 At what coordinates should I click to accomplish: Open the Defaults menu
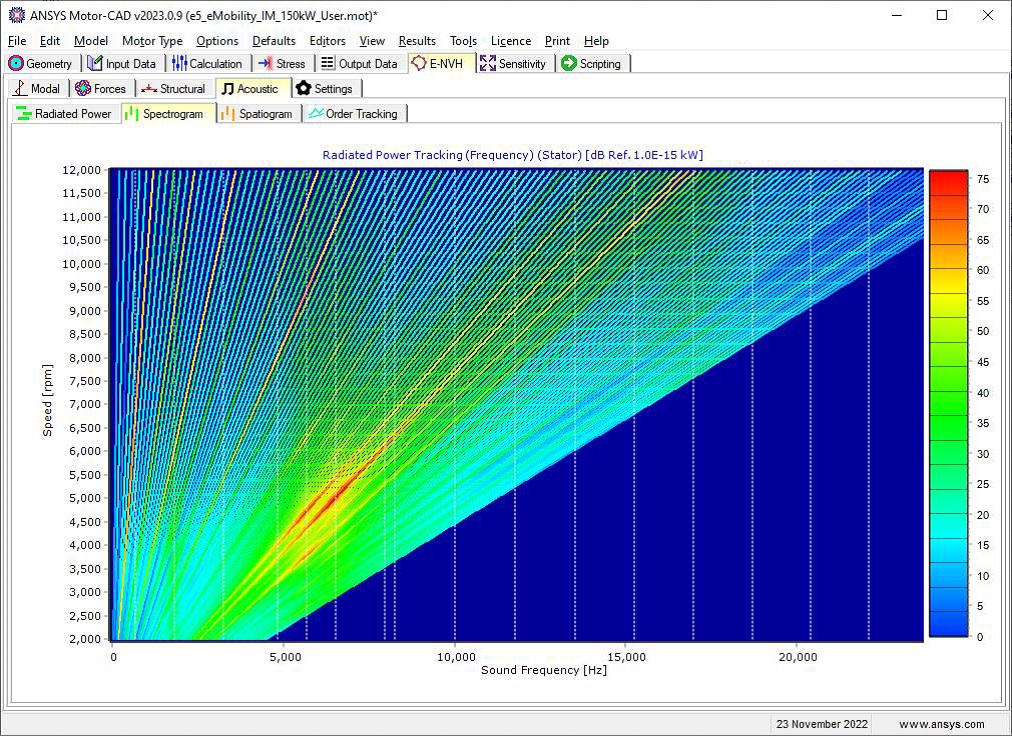[x=274, y=41]
